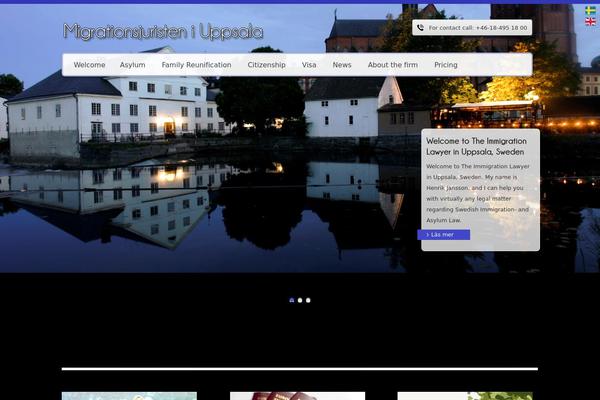
Task: Open the middle passport thumbnail
Action: [297, 396]
